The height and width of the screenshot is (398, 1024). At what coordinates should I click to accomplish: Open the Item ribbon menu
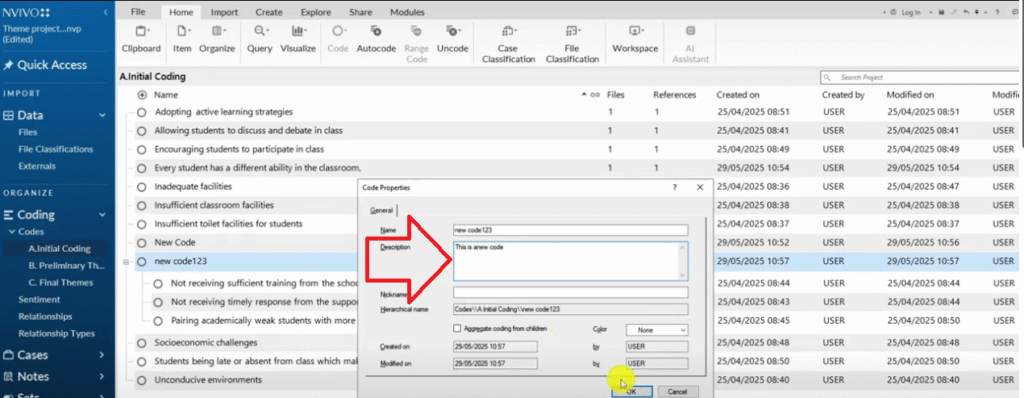182,39
